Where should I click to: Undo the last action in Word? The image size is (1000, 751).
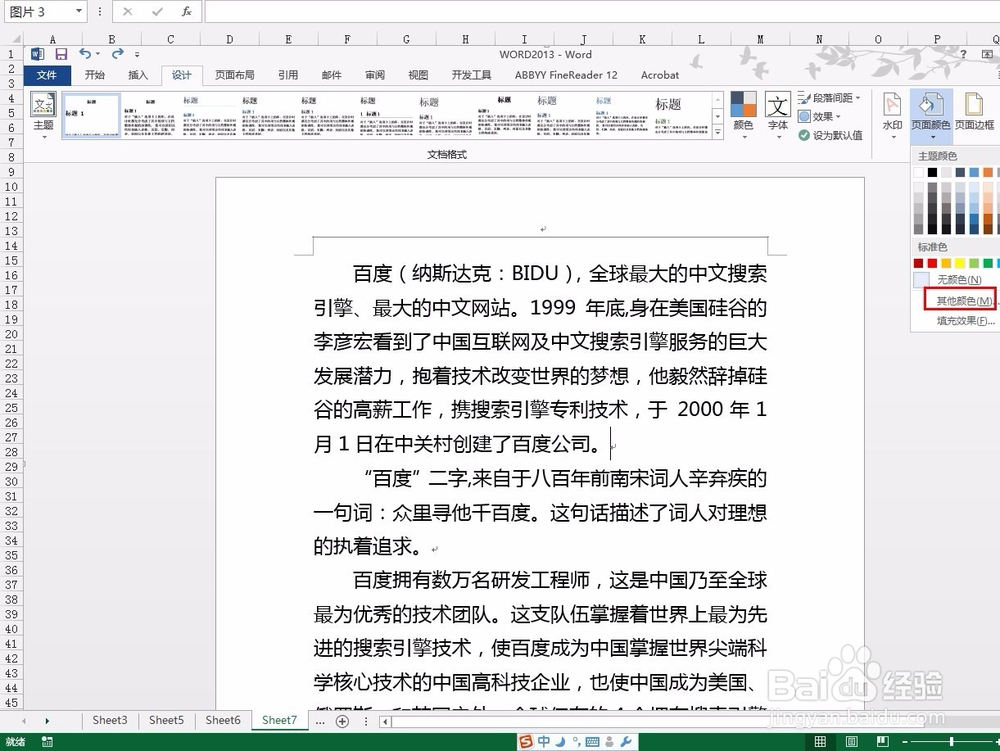(x=85, y=54)
